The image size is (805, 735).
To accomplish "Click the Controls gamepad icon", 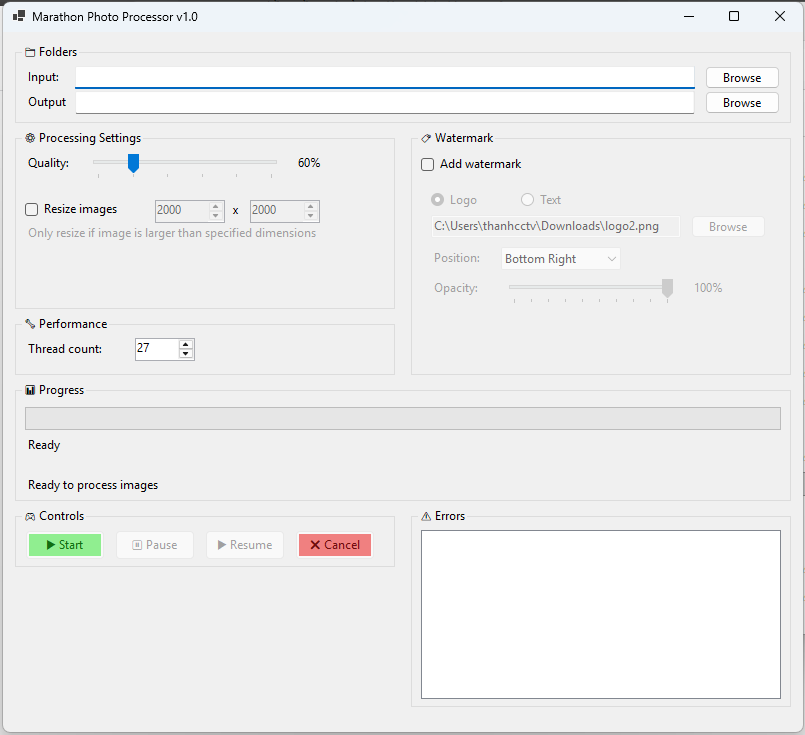I will click(30, 516).
